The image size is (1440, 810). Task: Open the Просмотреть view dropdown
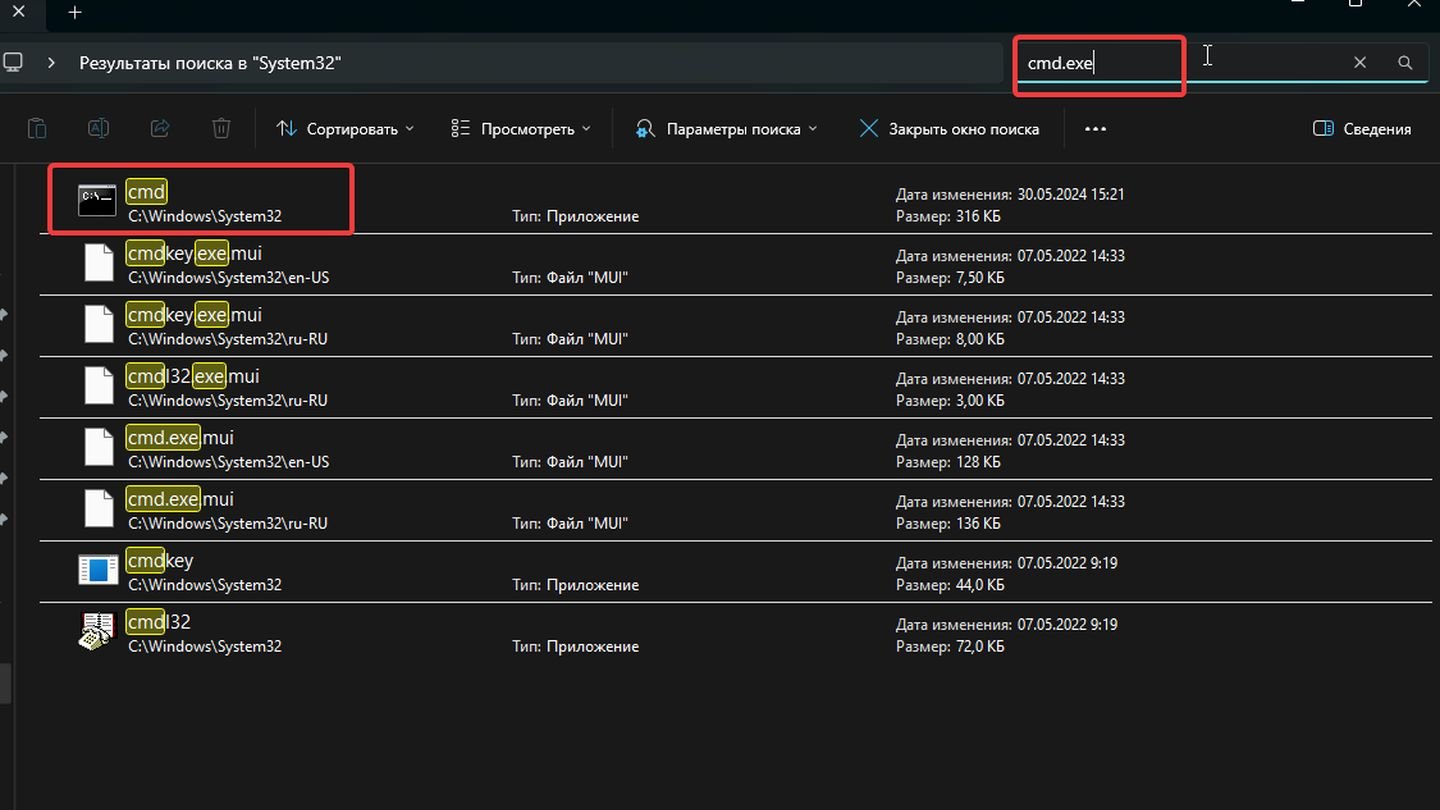[x=520, y=129]
